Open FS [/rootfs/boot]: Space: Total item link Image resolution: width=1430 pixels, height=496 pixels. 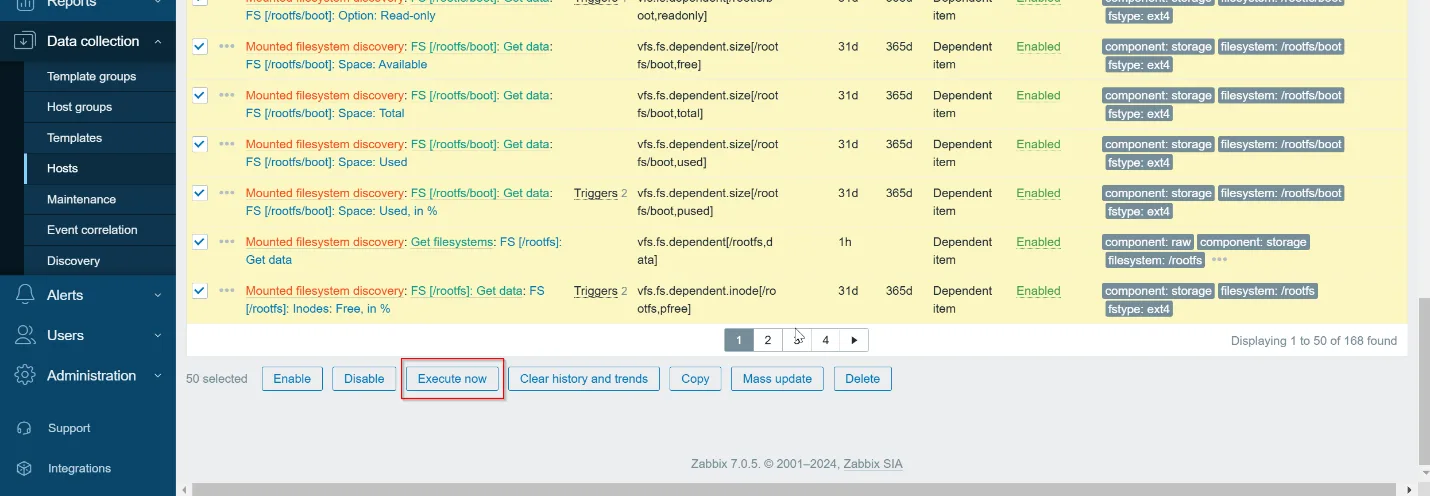pos(325,114)
